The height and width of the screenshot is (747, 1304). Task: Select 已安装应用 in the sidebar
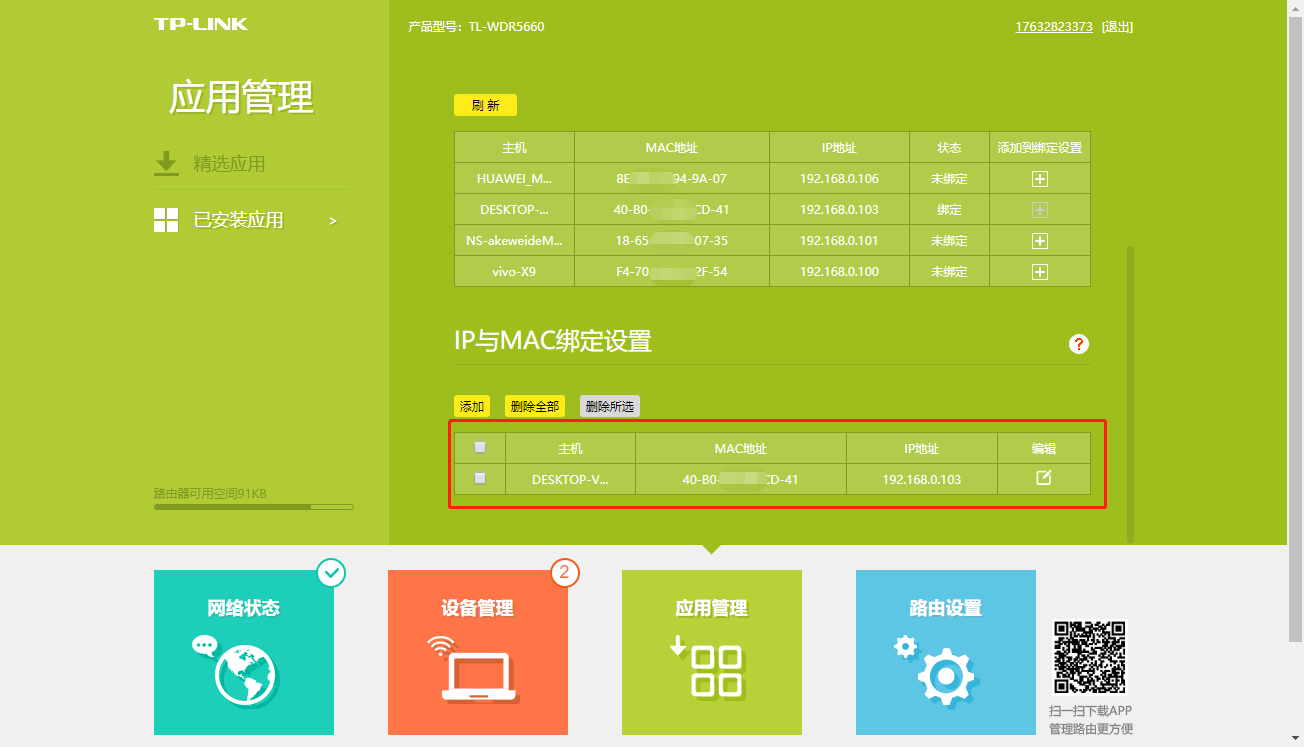pos(238,220)
